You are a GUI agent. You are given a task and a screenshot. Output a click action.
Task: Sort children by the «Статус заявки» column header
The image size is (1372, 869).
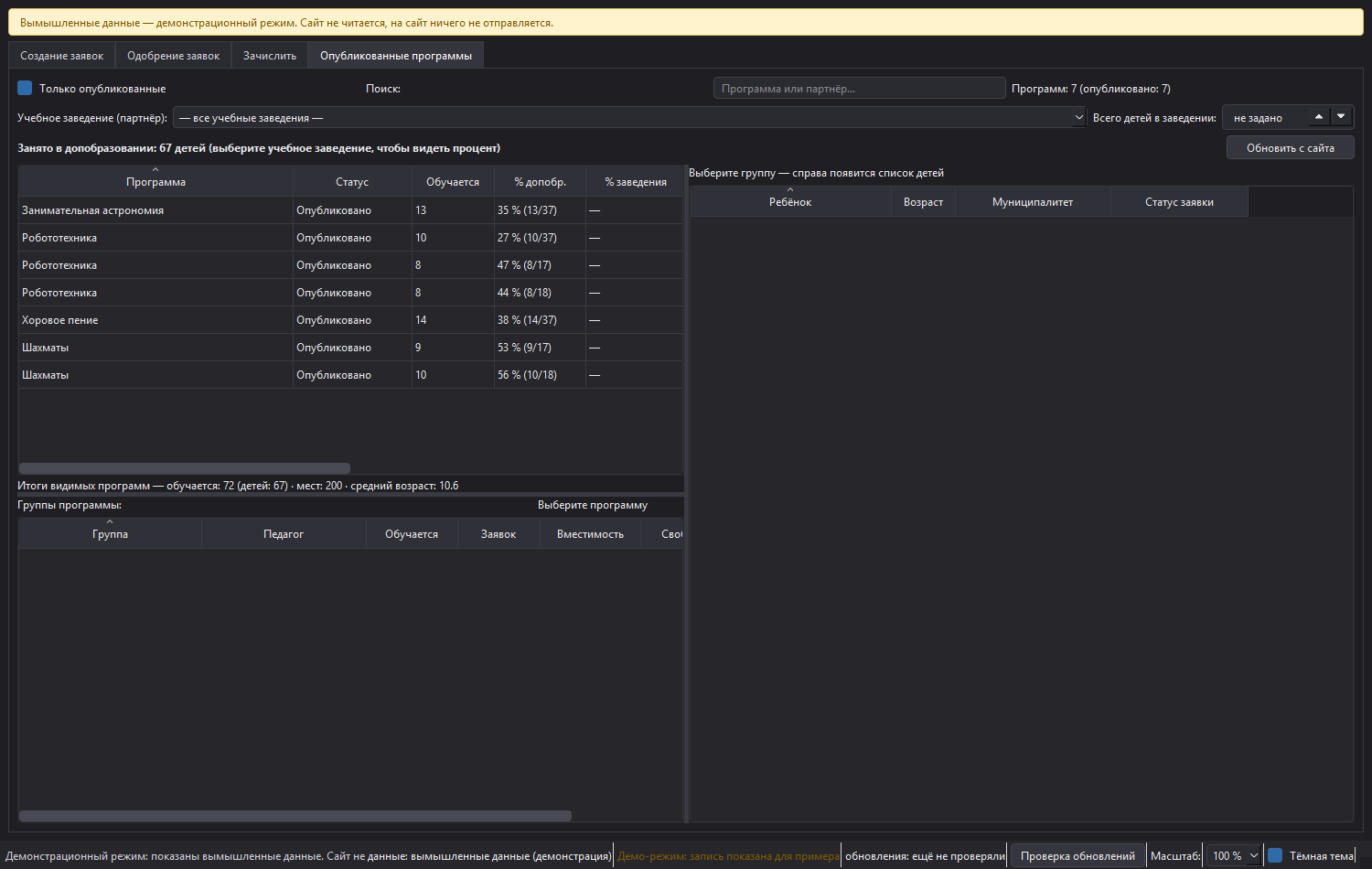point(1179,202)
